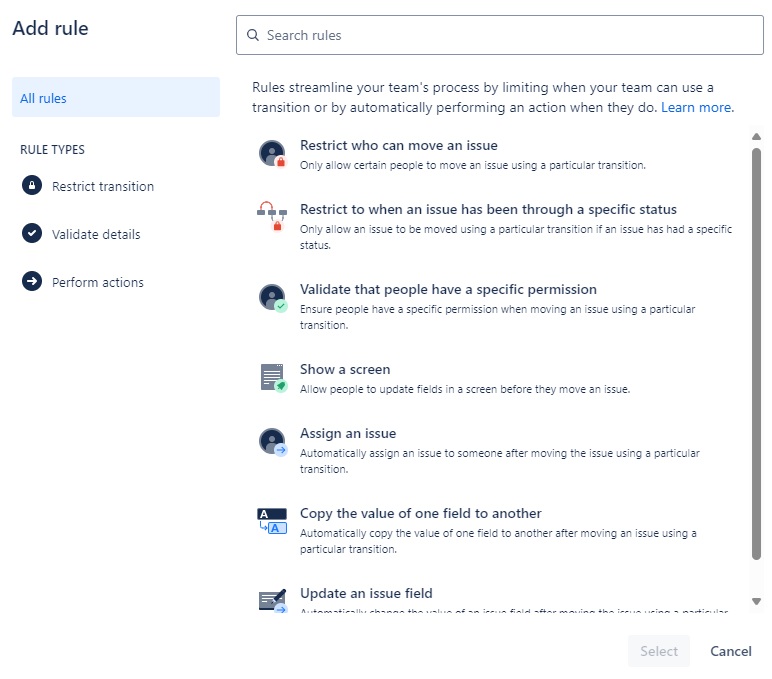The height and width of the screenshot is (679, 772).
Task: Click the status workflow lock icon
Action: [272, 216]
